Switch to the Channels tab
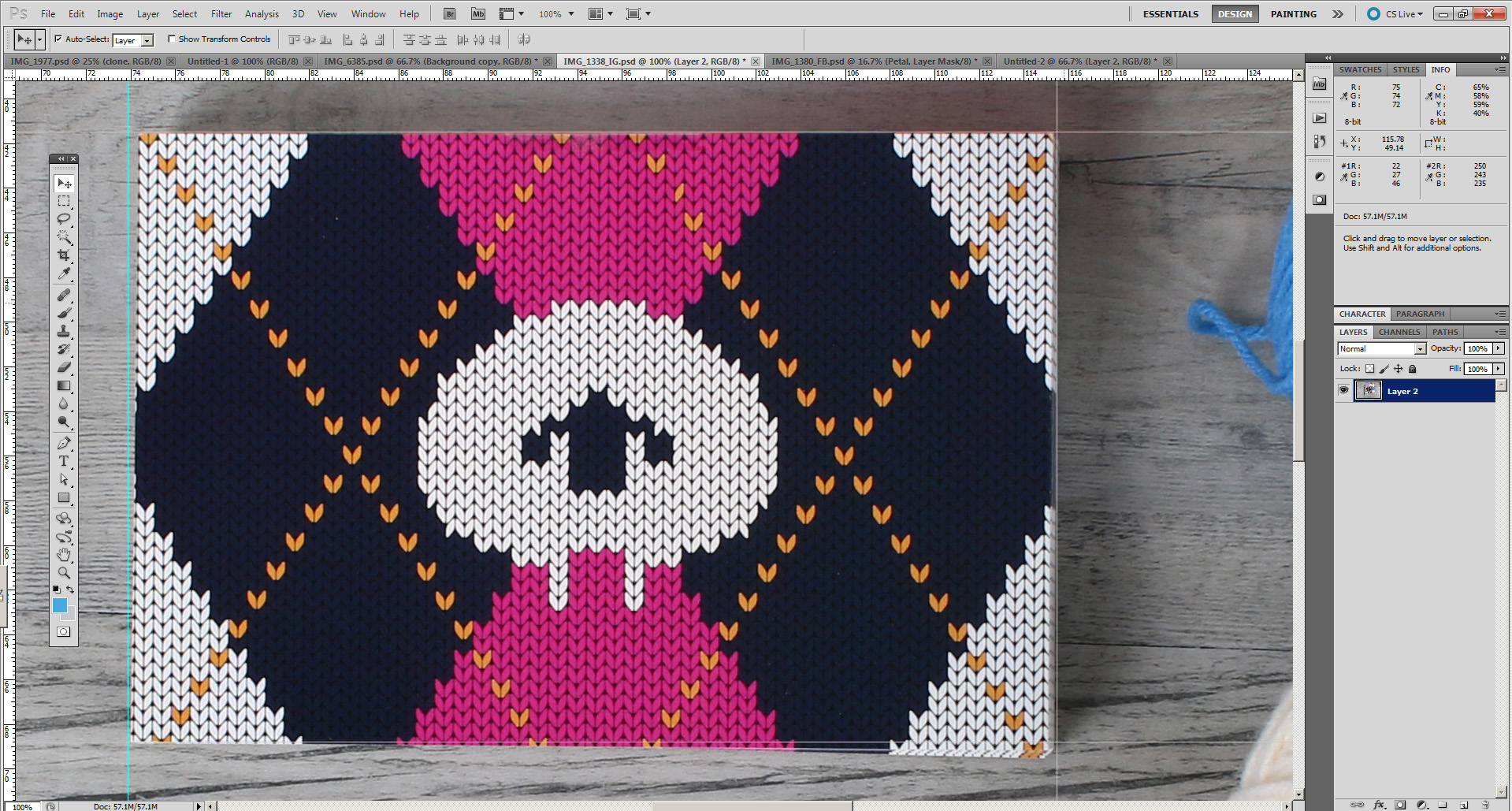This screenshot has width=1512, height=811. [x=1399, y=332]
